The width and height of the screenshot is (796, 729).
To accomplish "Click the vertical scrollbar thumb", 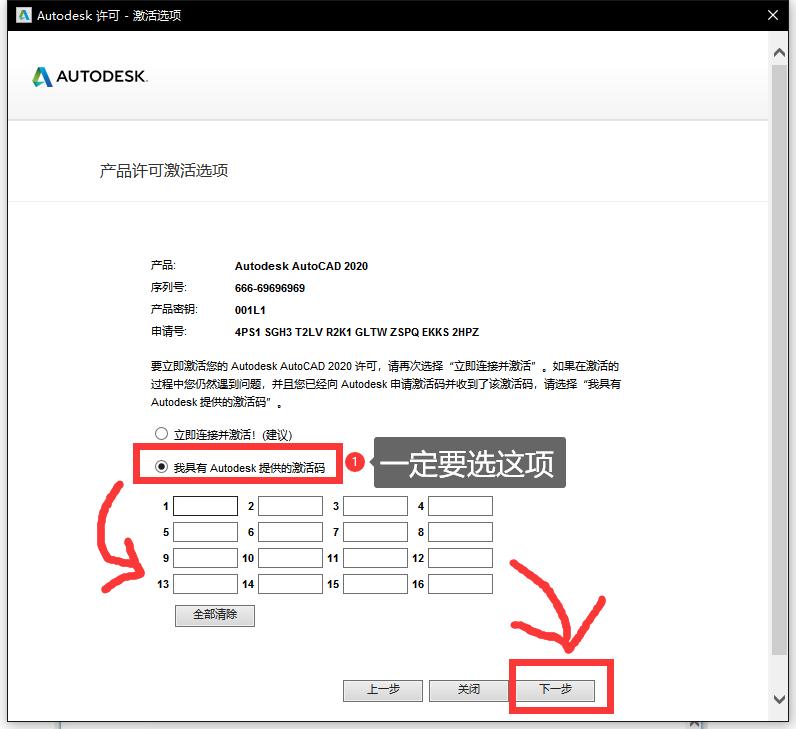I will click(779, 359).
